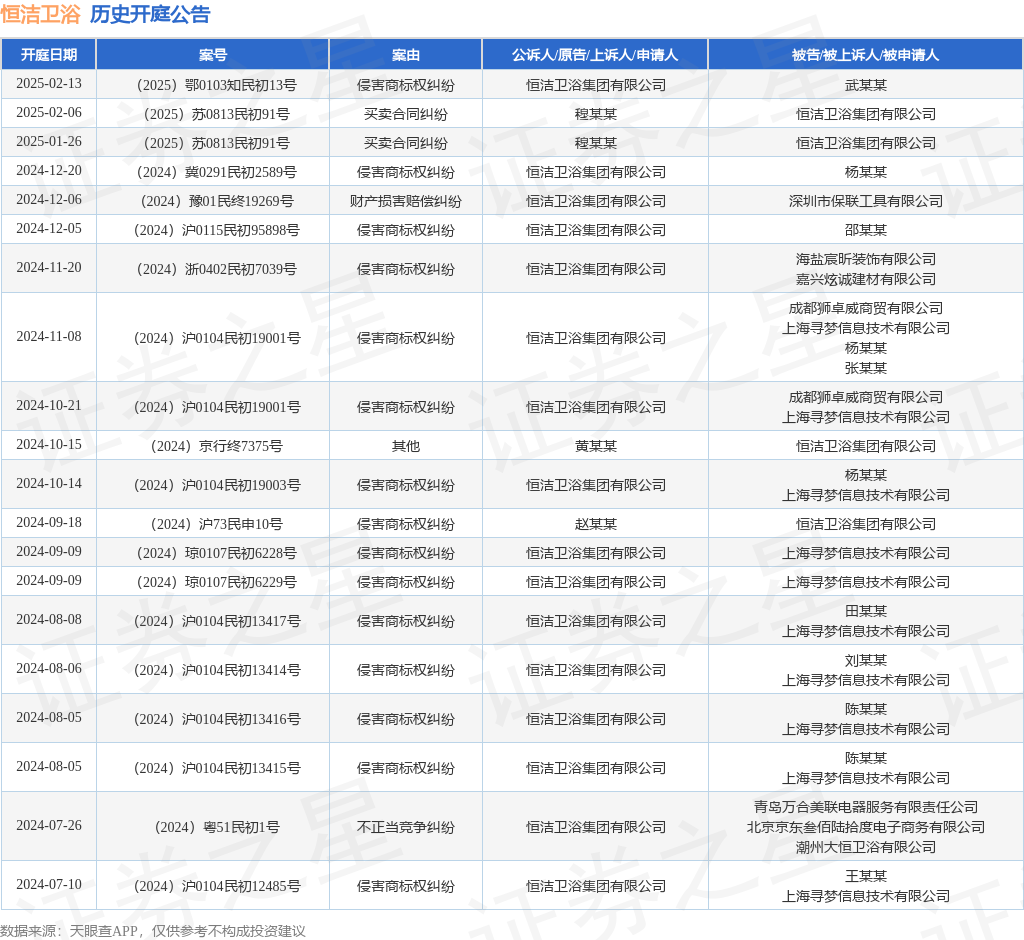Select case number (2024)豫01民终19269号
This screenshot has height=940, width=1024.
point(217,201)
